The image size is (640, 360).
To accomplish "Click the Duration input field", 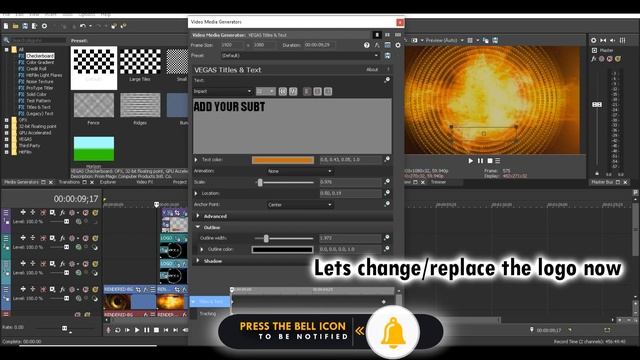I will click(320, 45).
